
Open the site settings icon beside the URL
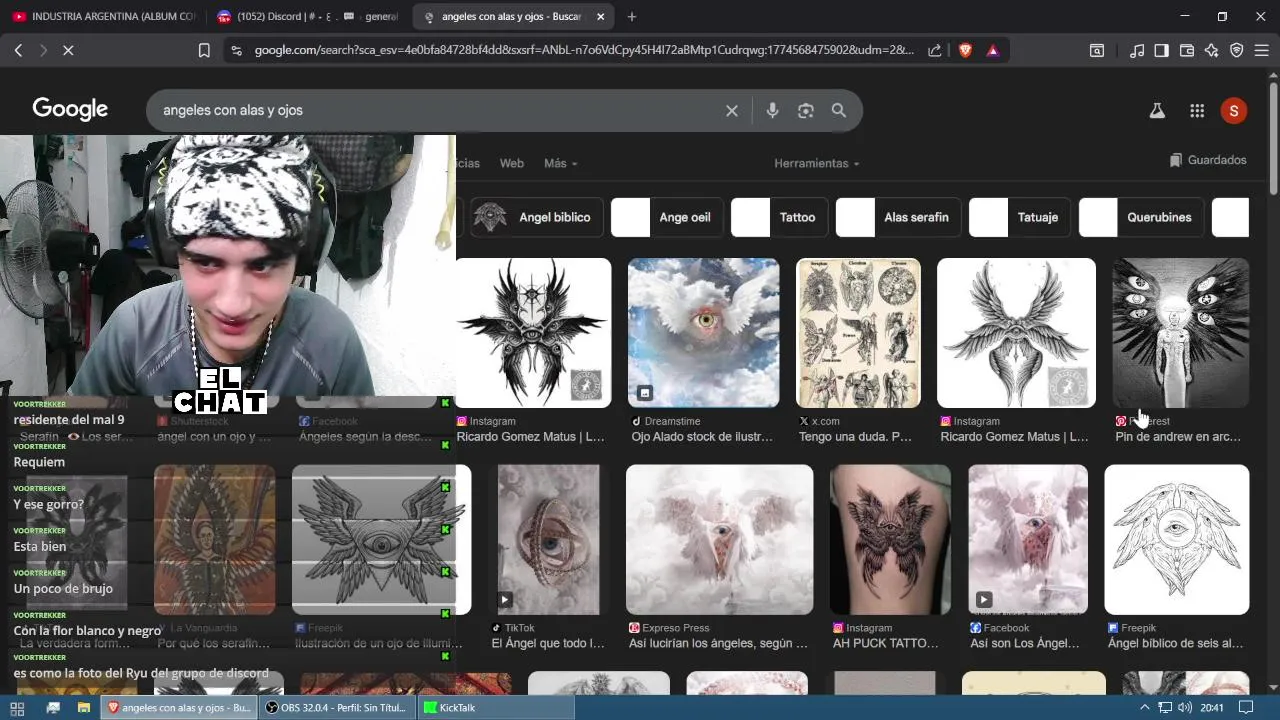tap(236, 50)
